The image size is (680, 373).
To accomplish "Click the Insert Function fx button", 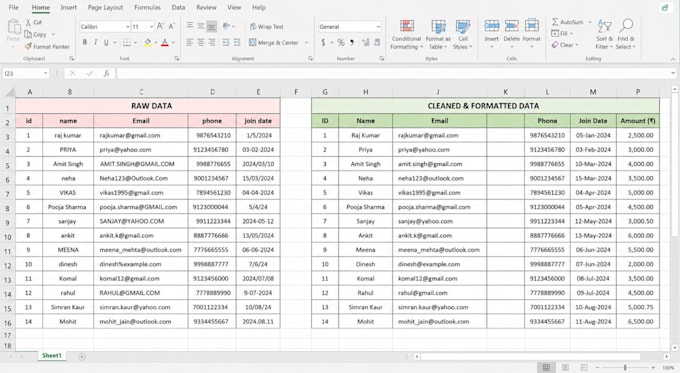I will [x=107, y=74].
